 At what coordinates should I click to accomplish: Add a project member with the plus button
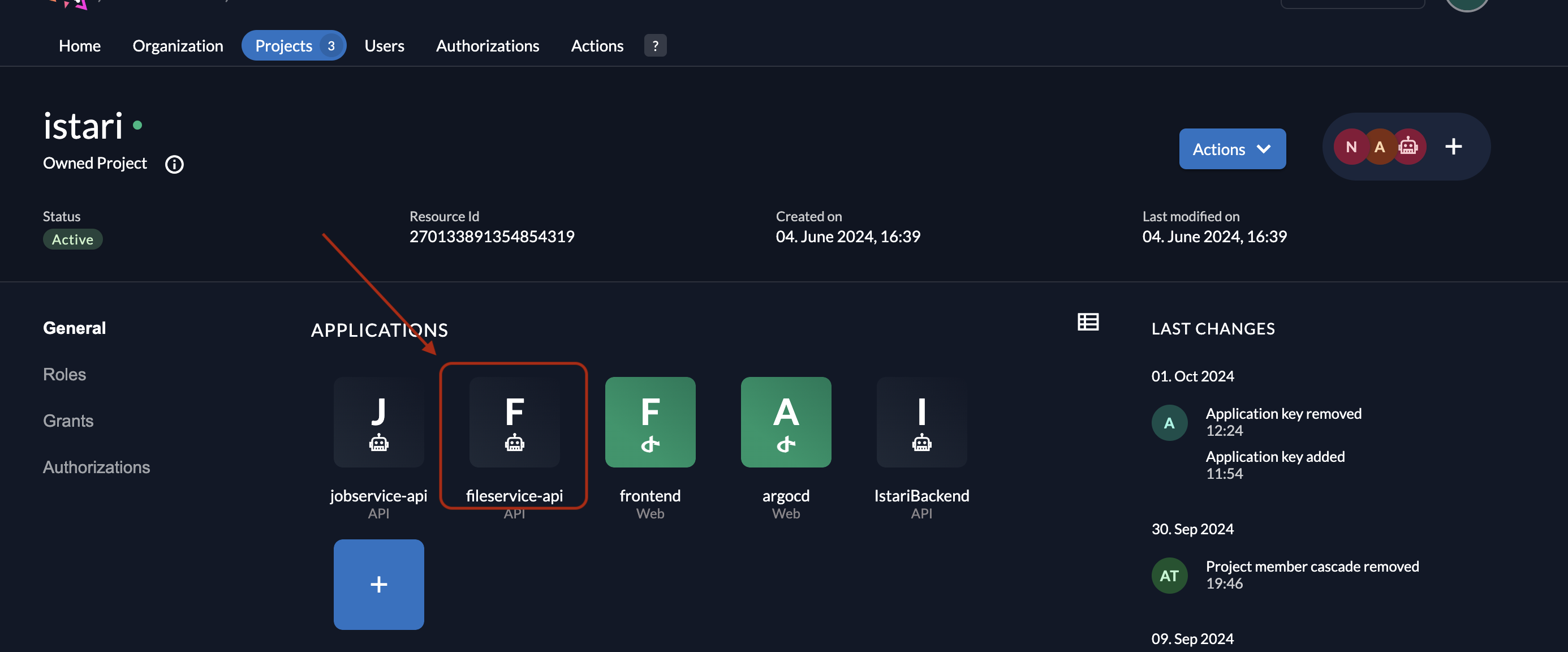coord(1454,146)
